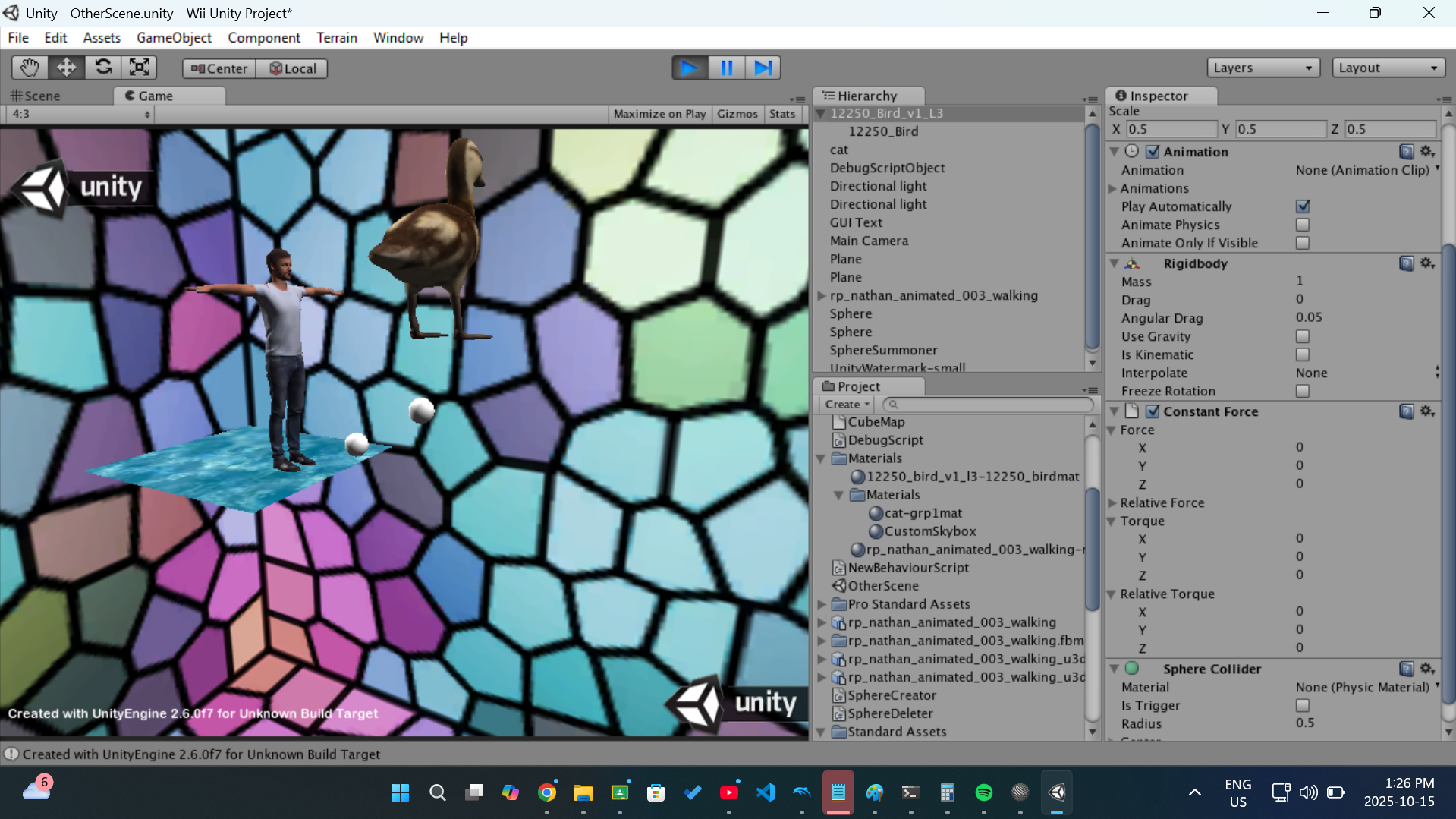
Task: Open Rigidbody component help icon
Action: tap(1406, 263)
